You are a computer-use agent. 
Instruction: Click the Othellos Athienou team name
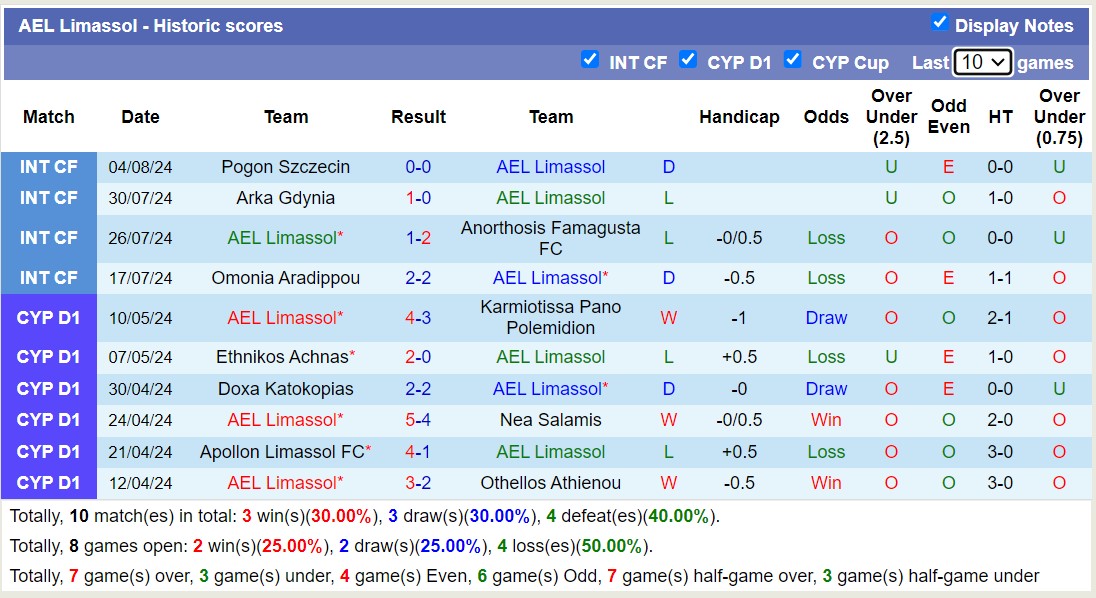[x=551, y=483]
